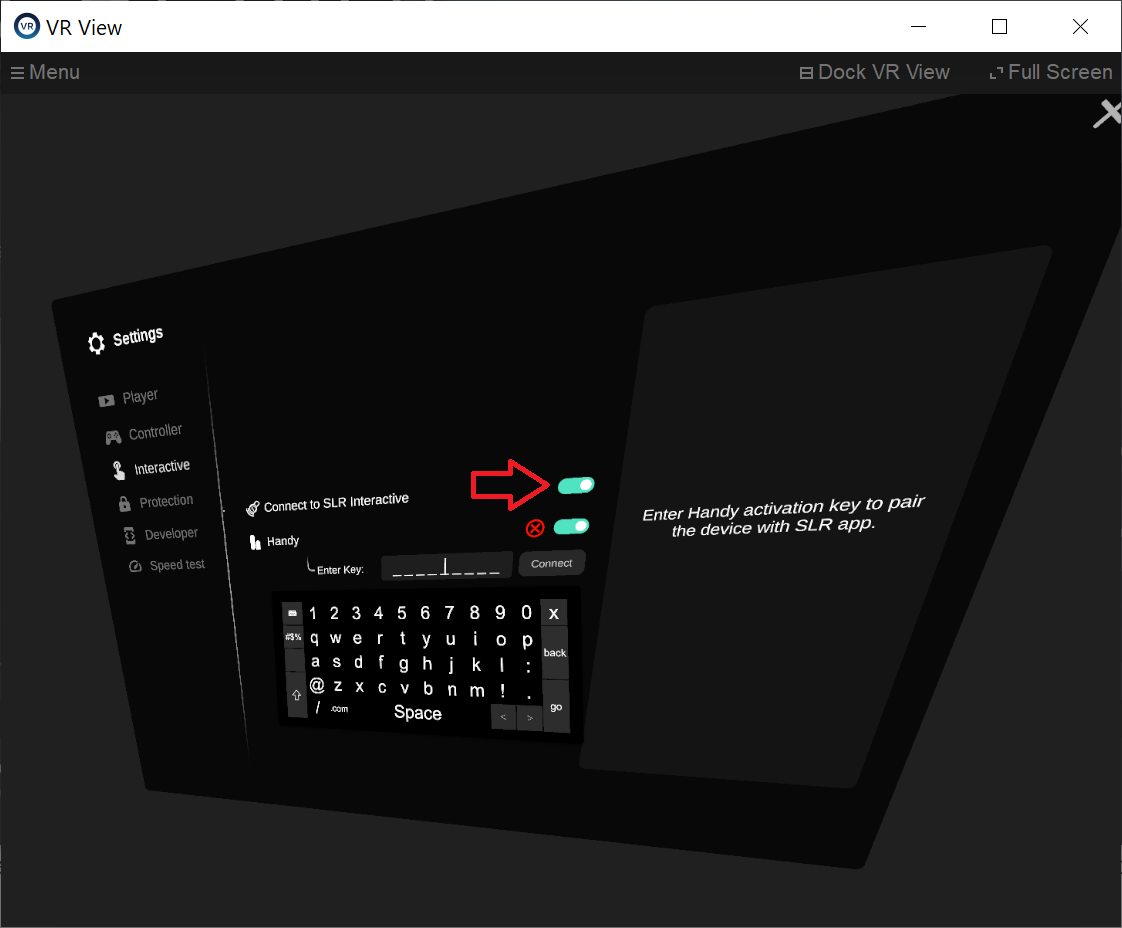The width and height of the screenshot is (1122, 928).
Task: Tap the colon key
Action: [528, 666]
